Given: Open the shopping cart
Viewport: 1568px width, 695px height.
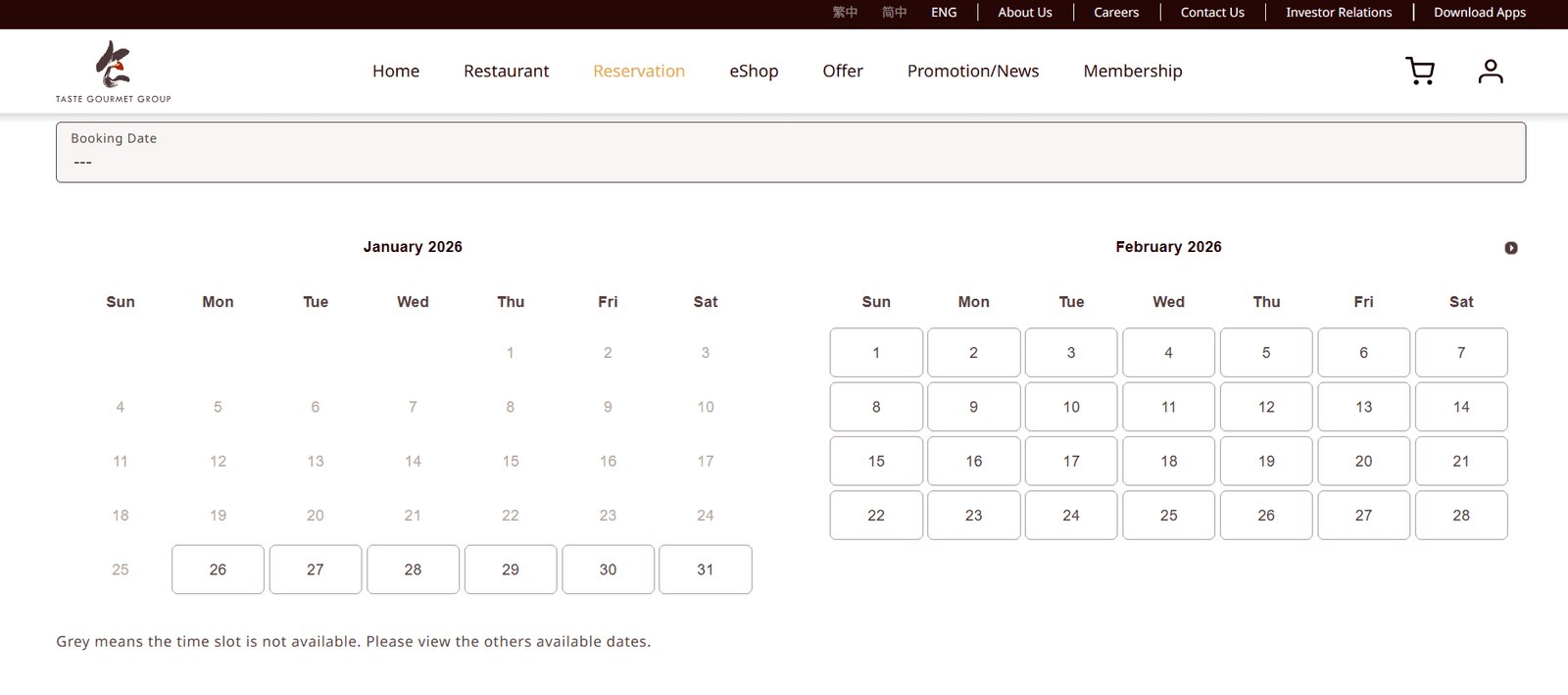Looking at the screenshot, I should [x=1419, y=72].
